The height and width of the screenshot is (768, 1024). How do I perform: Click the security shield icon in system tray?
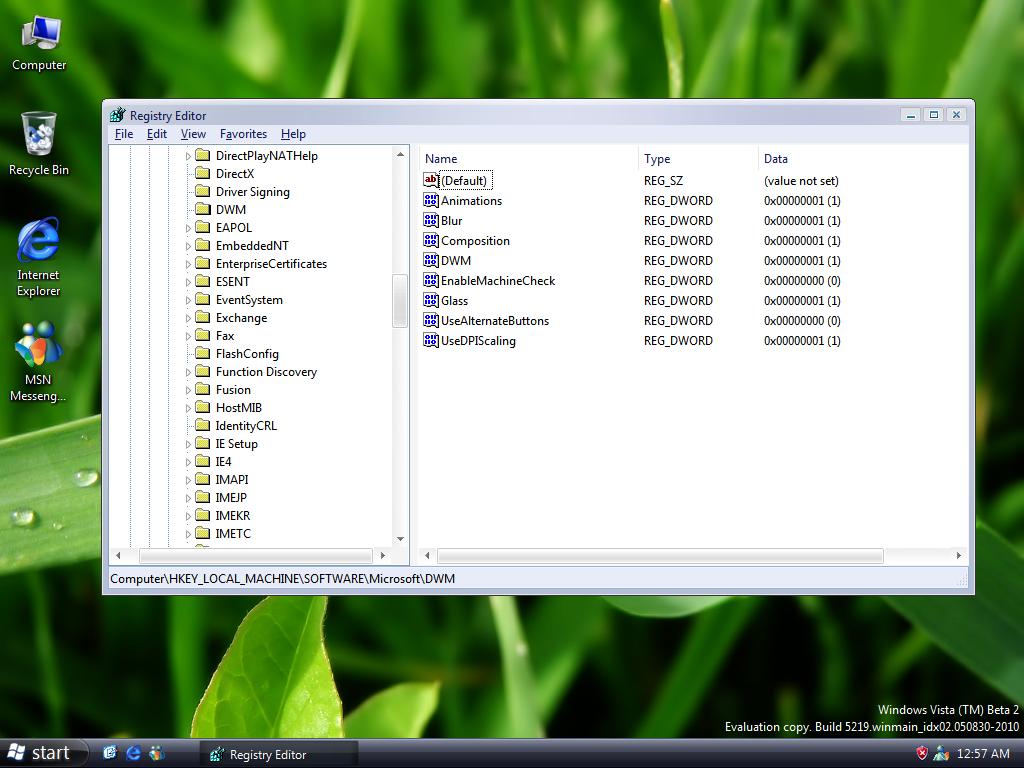922,753
